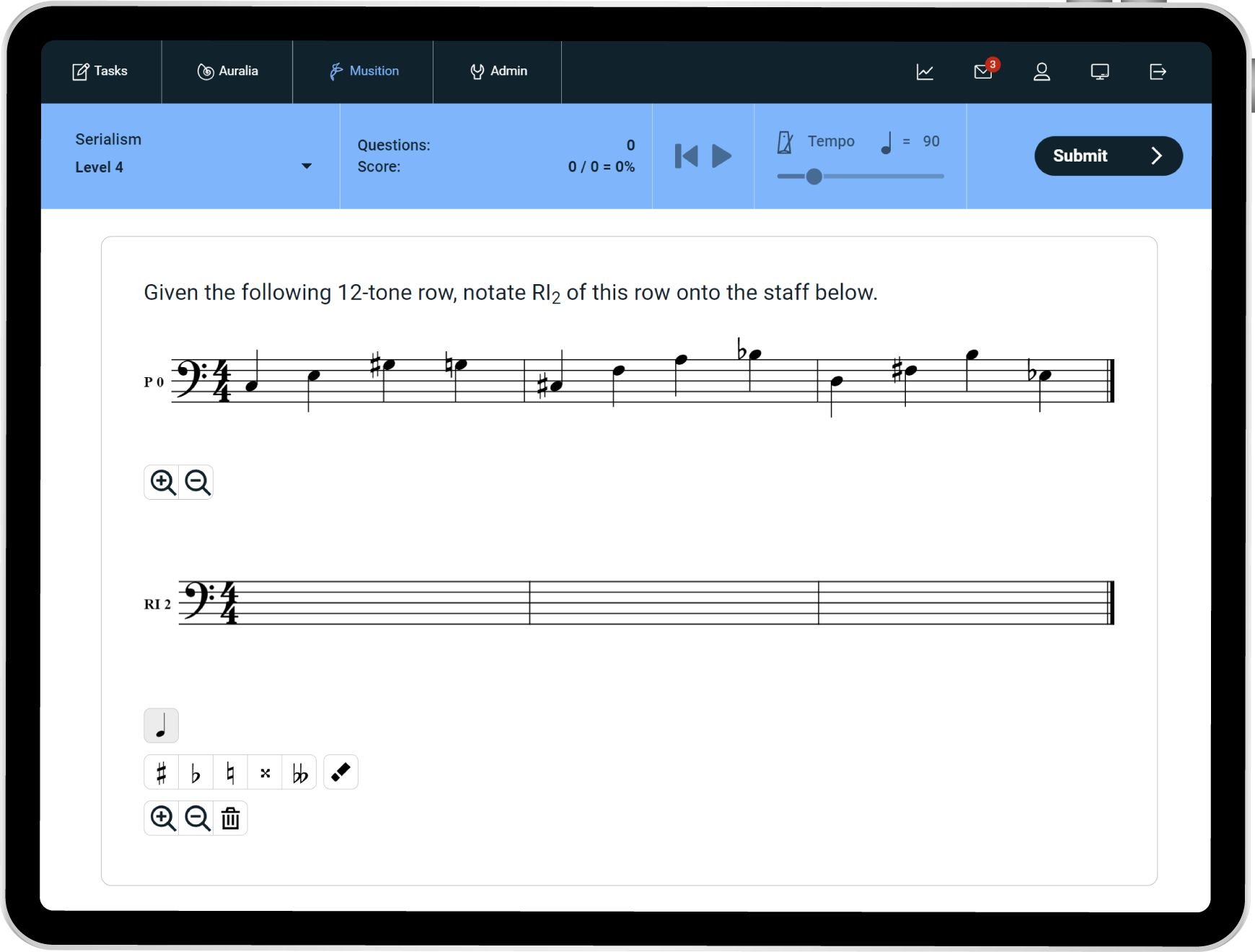The image size is (1255, 952).
Task: Open the Auralia tab
Action: click(x=227, y=71)
